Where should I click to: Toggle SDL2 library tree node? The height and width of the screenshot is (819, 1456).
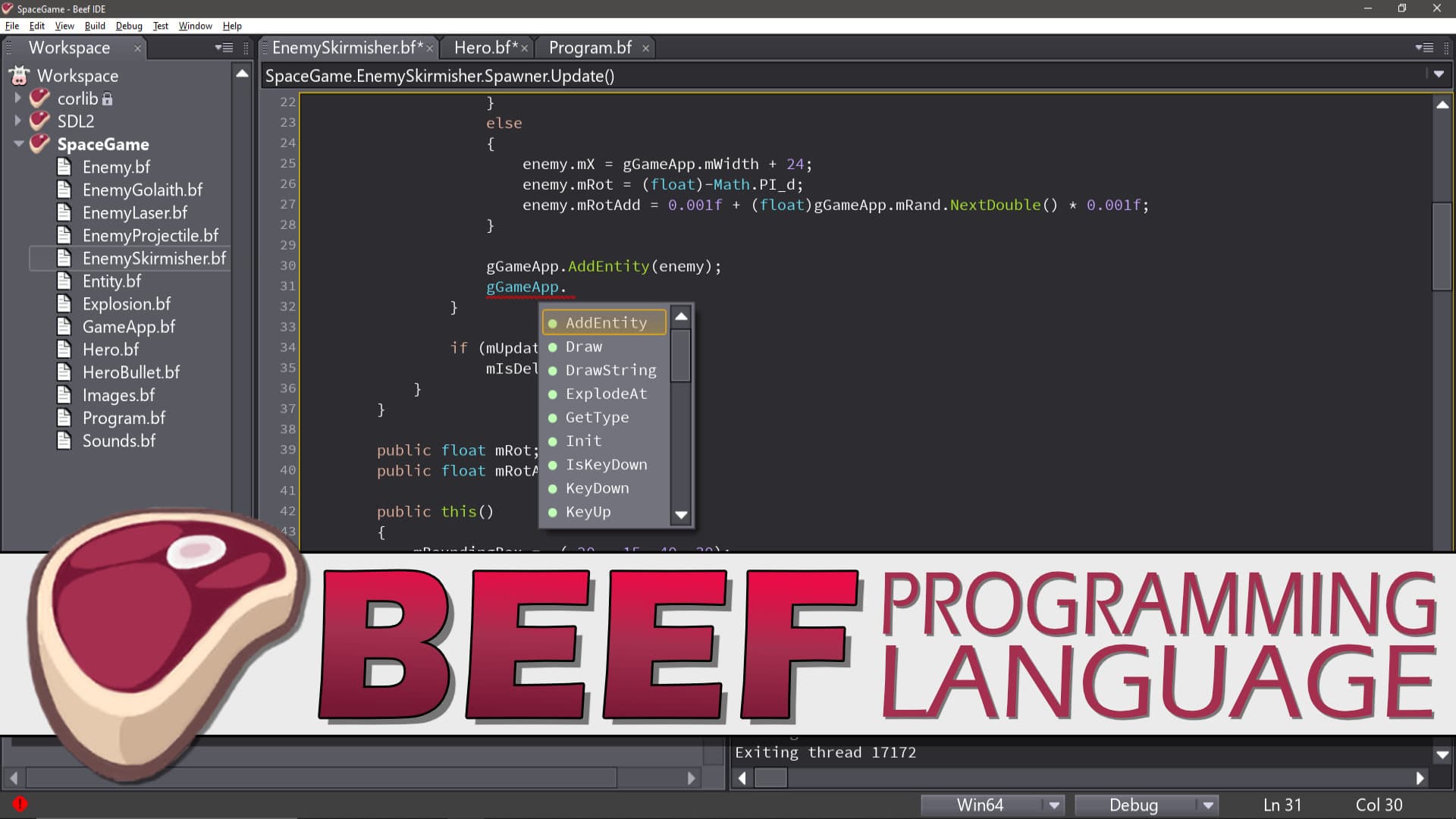[19, 120]
